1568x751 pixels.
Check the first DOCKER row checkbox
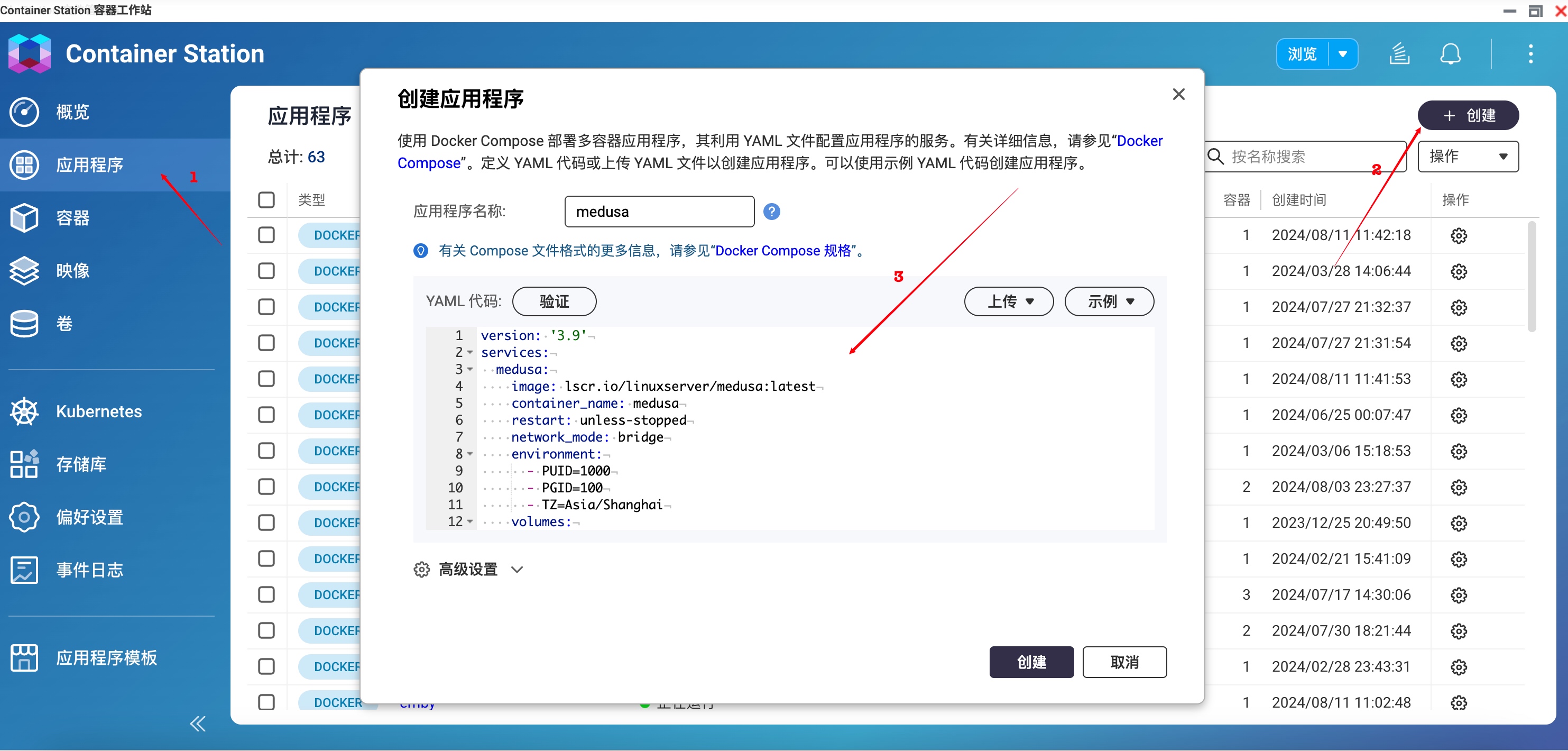coord(266,235)
